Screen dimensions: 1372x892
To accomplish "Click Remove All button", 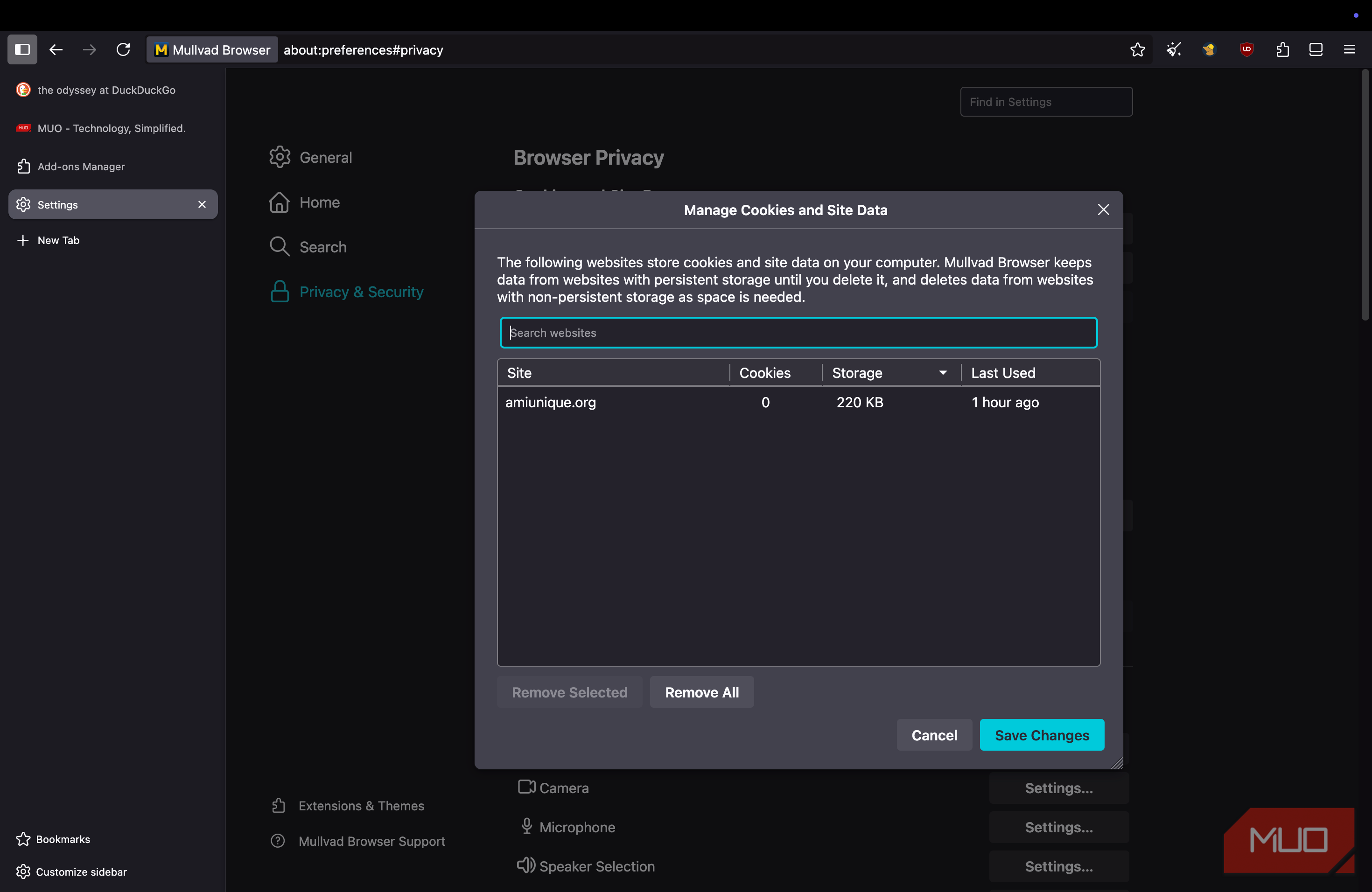I will pyautogui.click(x=701, y=692).
